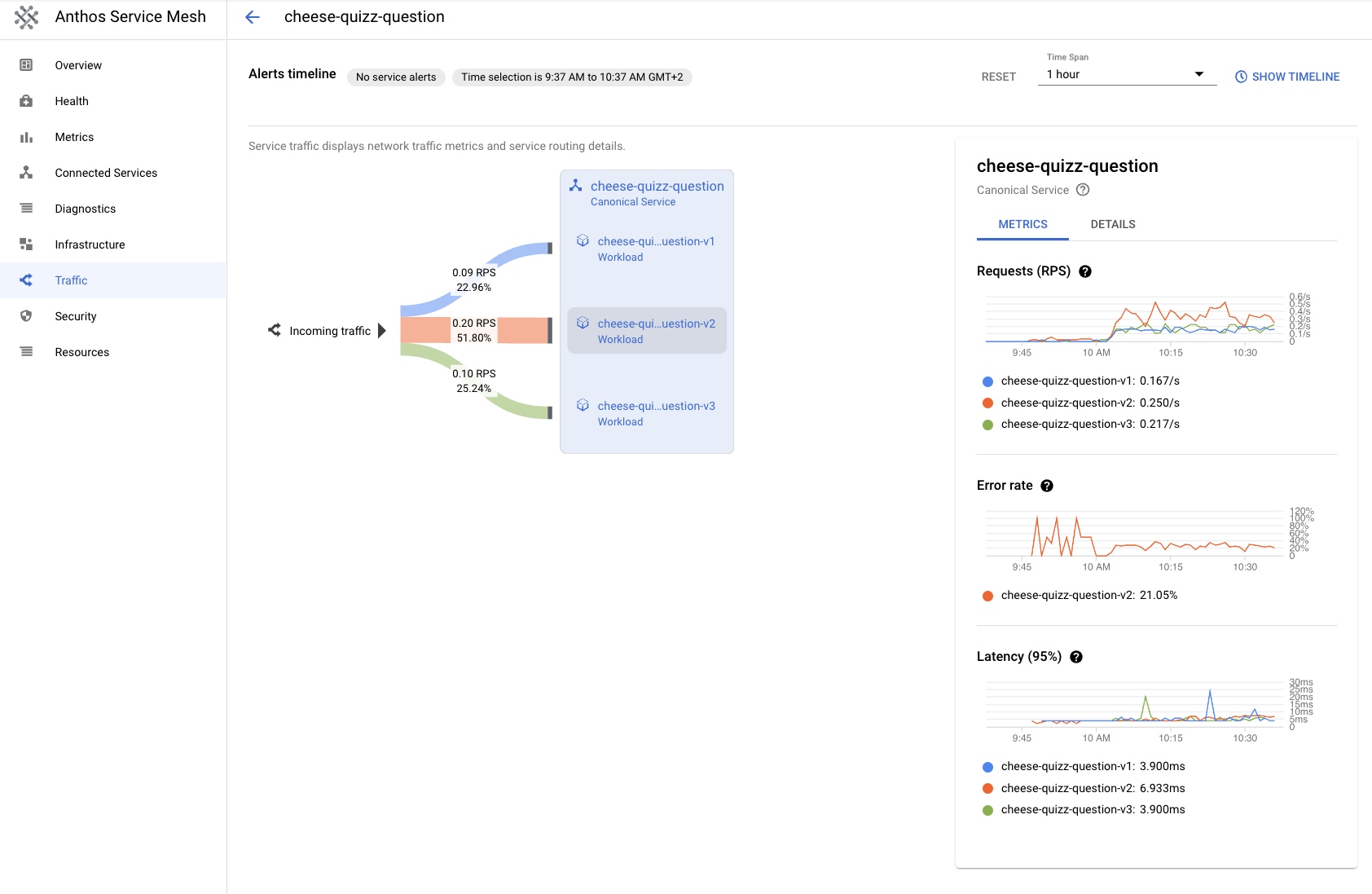Click the cube icon for the v2 workload
This screenshot has width=1372, height=894.
coord(583,323)
